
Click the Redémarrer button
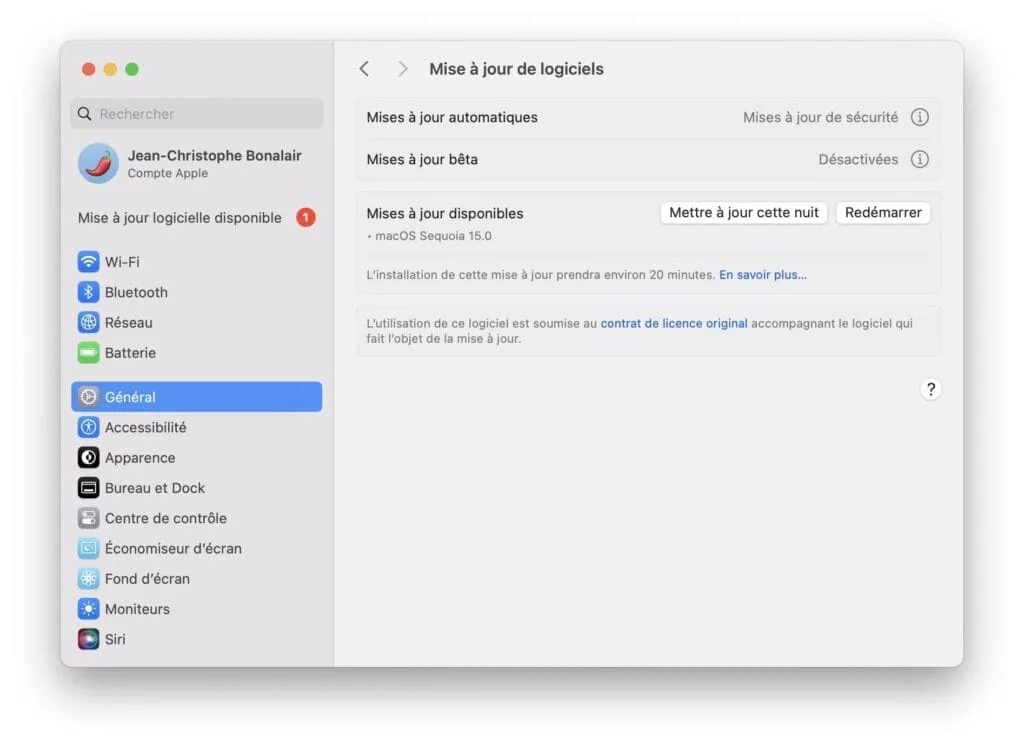(883, 213)
